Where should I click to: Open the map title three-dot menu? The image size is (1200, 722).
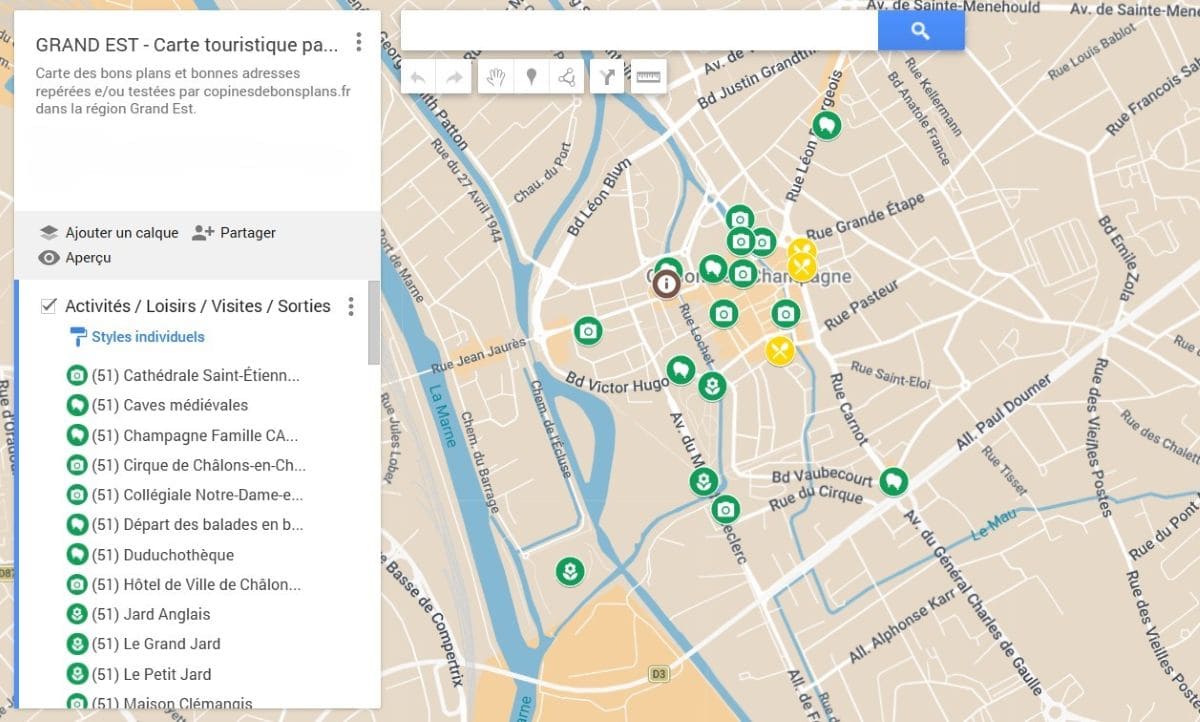[359, 44]
